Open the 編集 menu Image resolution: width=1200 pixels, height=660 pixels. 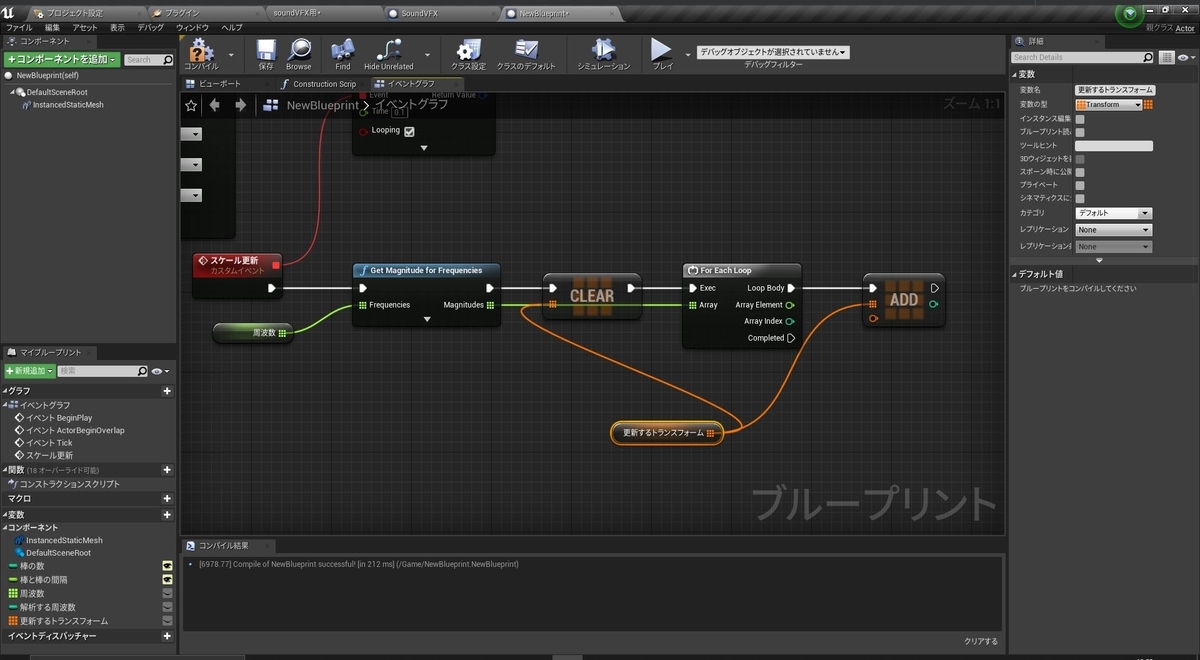tap(52, 28)
